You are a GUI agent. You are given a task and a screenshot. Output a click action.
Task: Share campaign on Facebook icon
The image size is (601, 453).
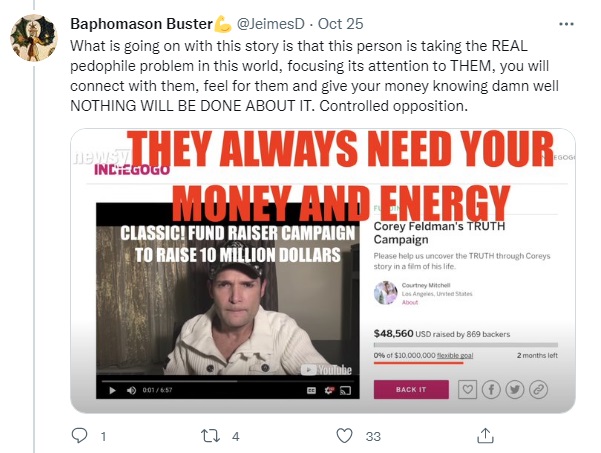[491, 389]
